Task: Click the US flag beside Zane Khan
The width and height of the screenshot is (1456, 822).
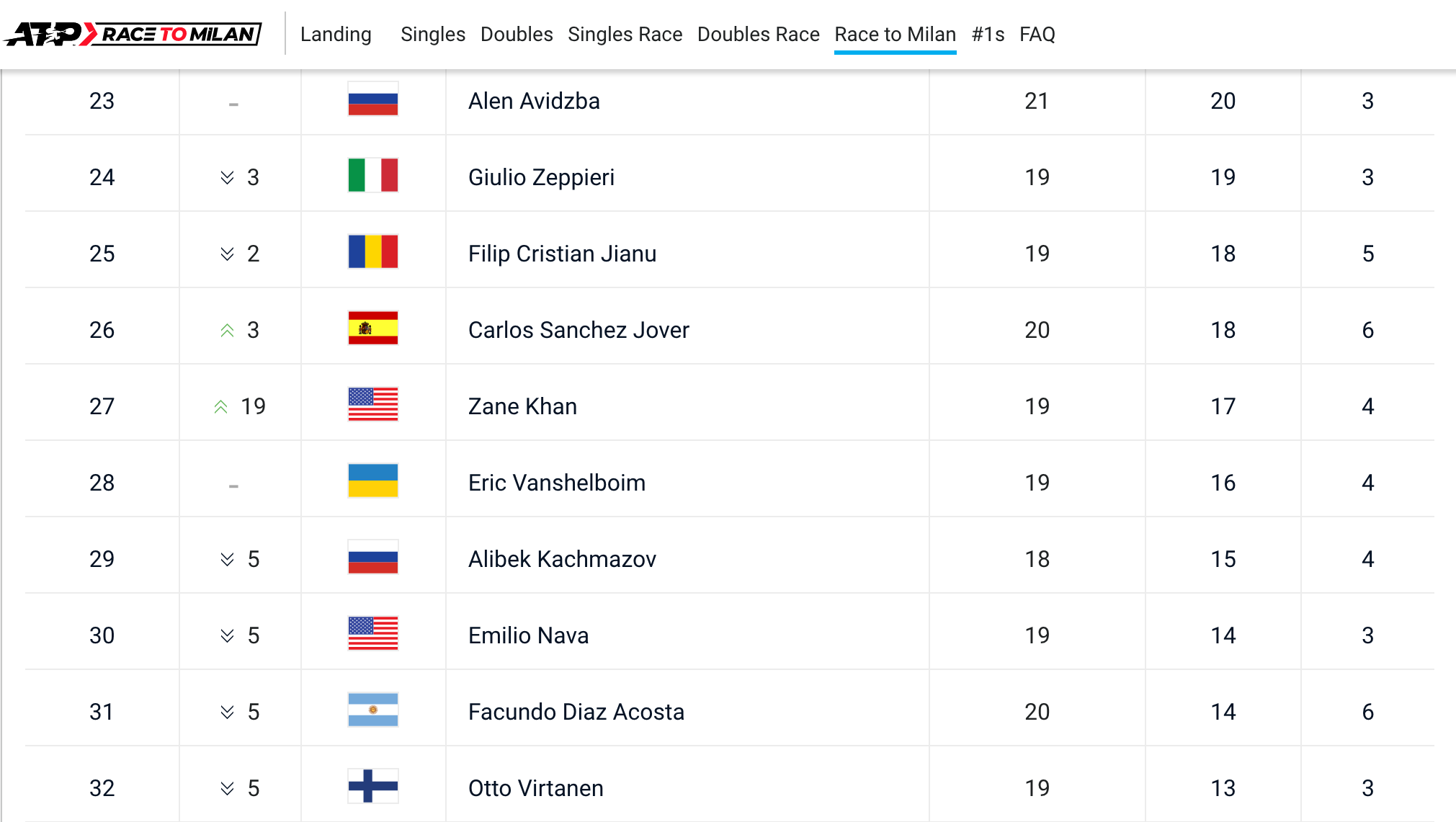Action: tap(372, 404)
